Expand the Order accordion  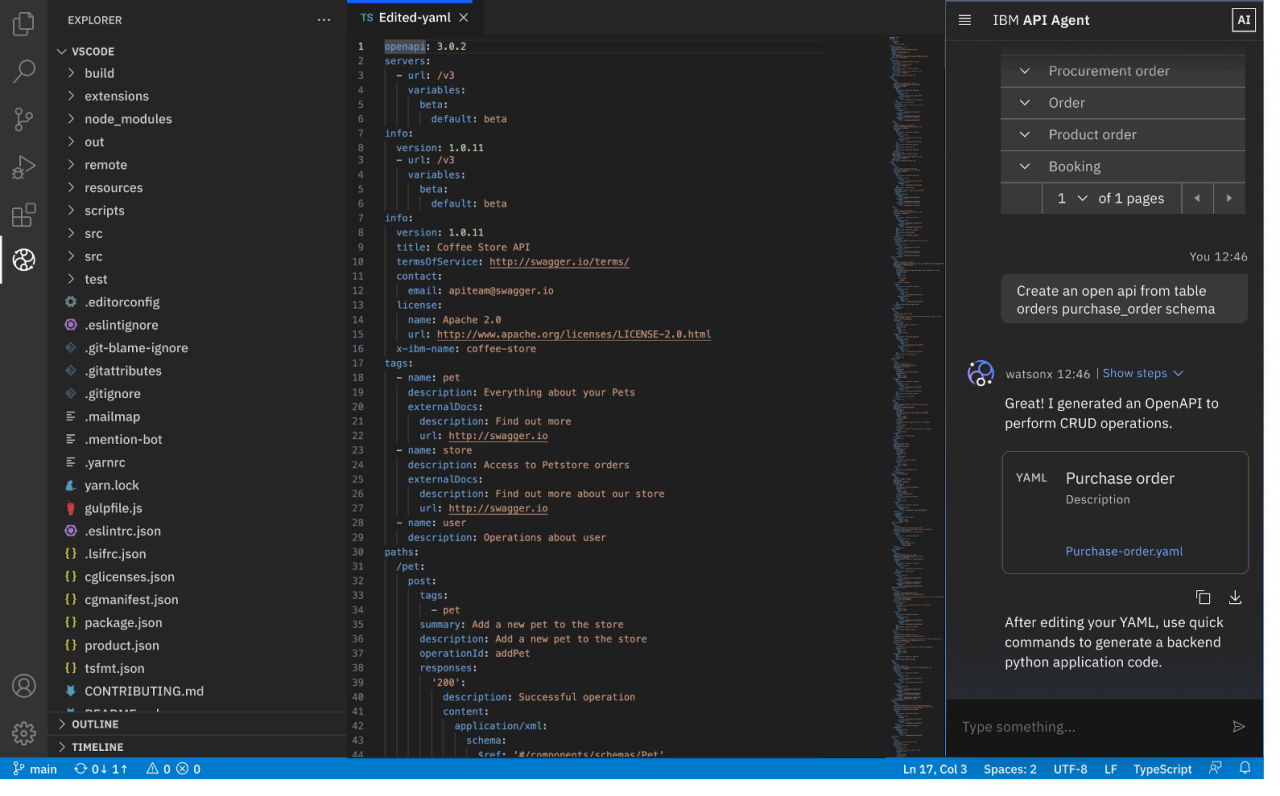pyautogui.click(x=1123, y=103)
